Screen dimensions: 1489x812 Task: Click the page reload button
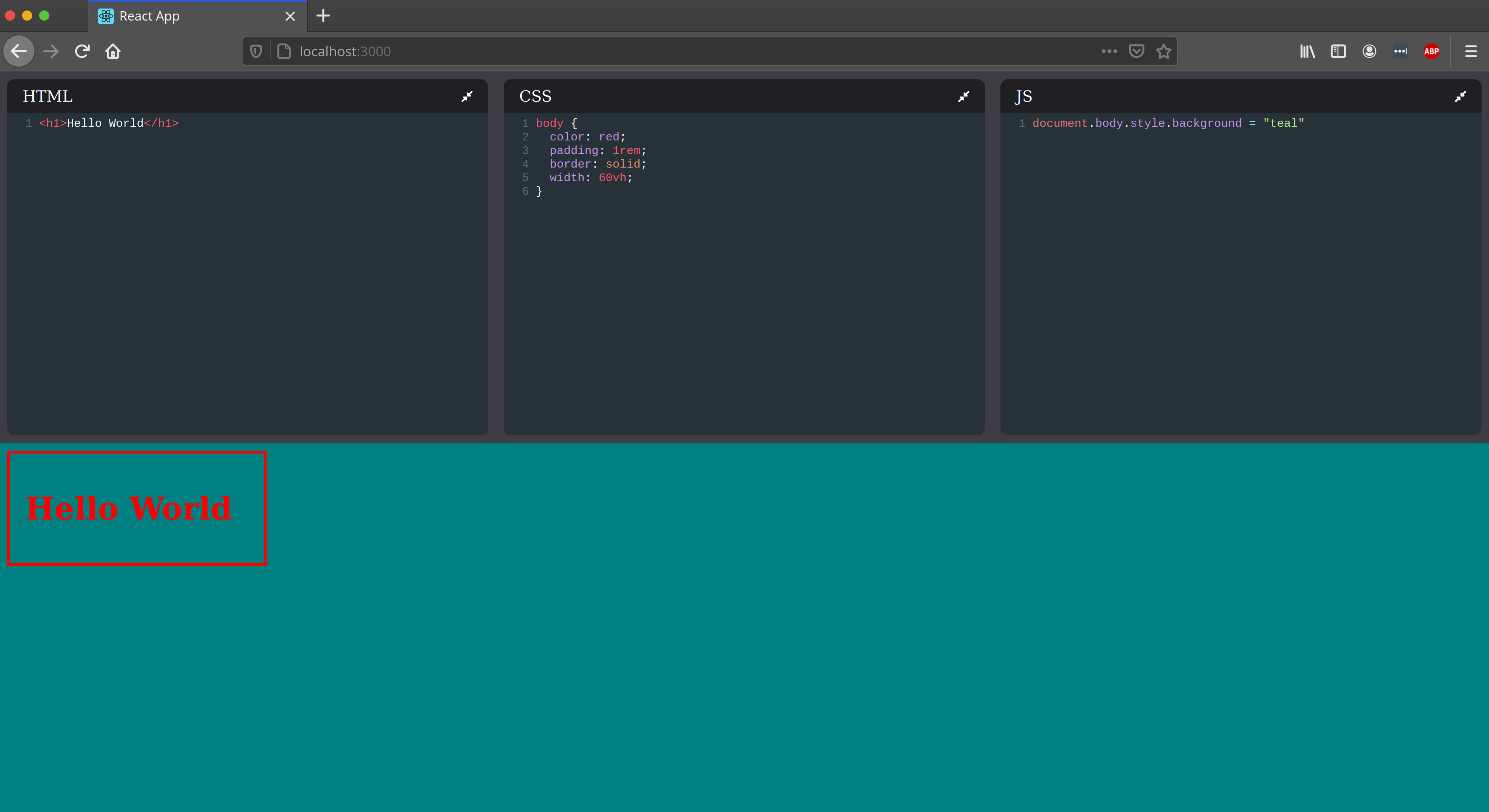(84, 51)
